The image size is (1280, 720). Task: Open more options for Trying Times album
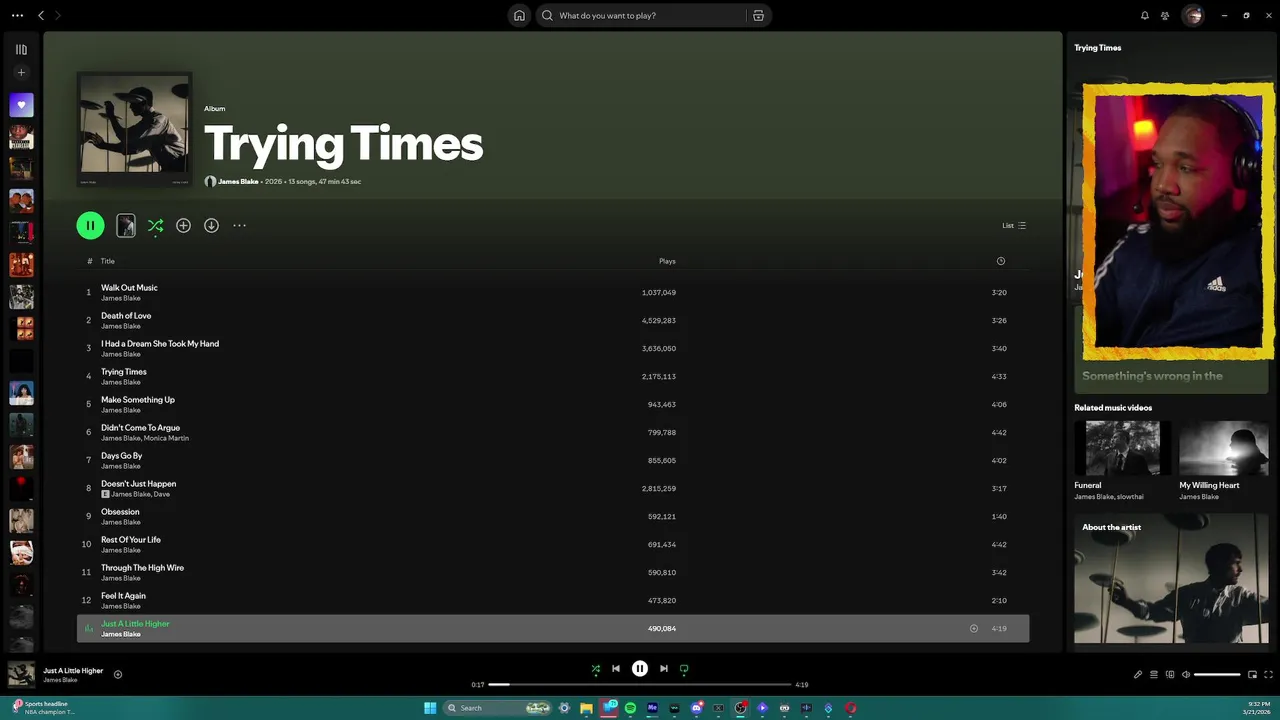[239, 226]
